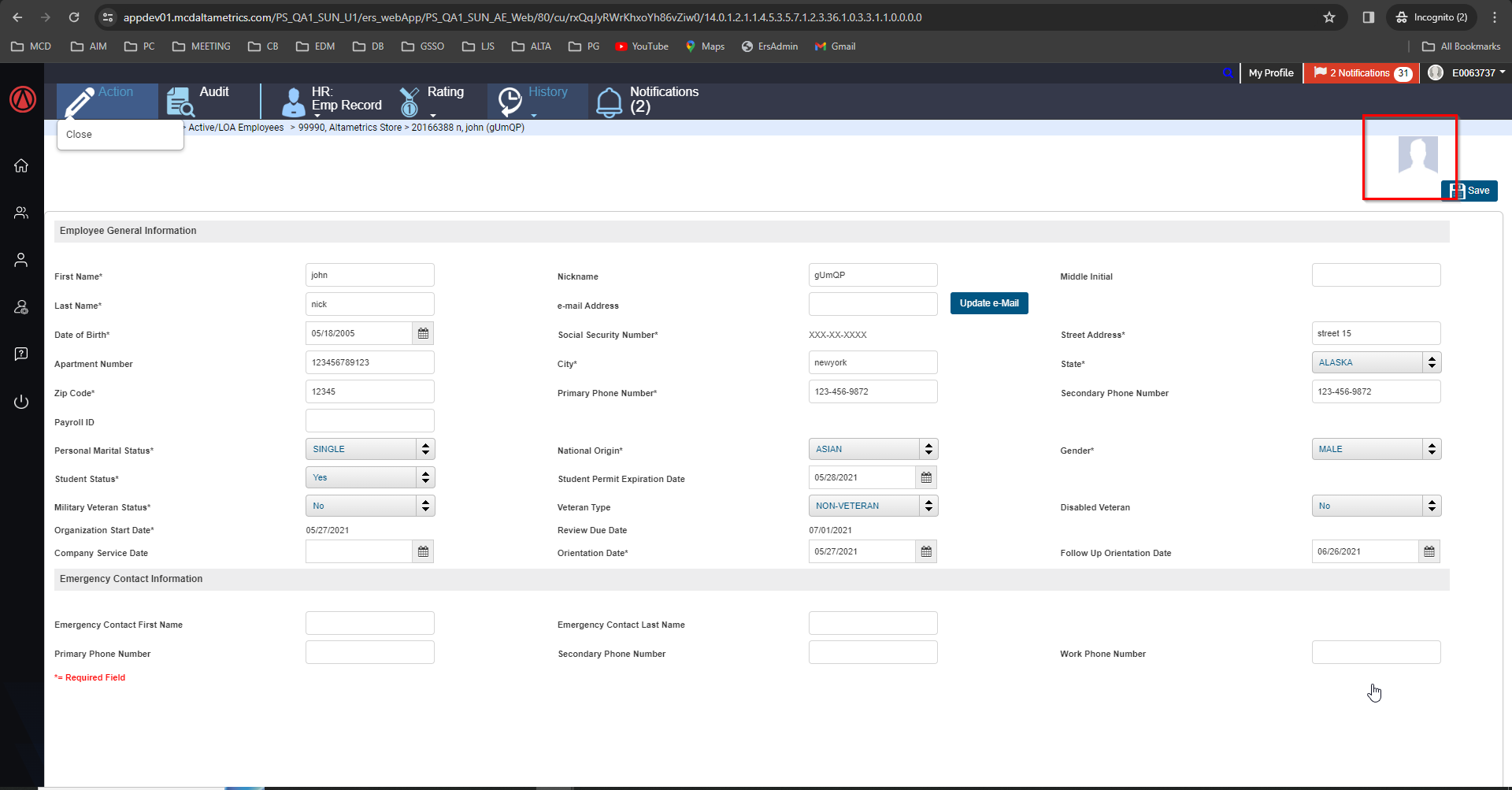This screenshot has width=1512, height=790.
Task: Click the home icon in left sidebar
Action: [21, 165]
